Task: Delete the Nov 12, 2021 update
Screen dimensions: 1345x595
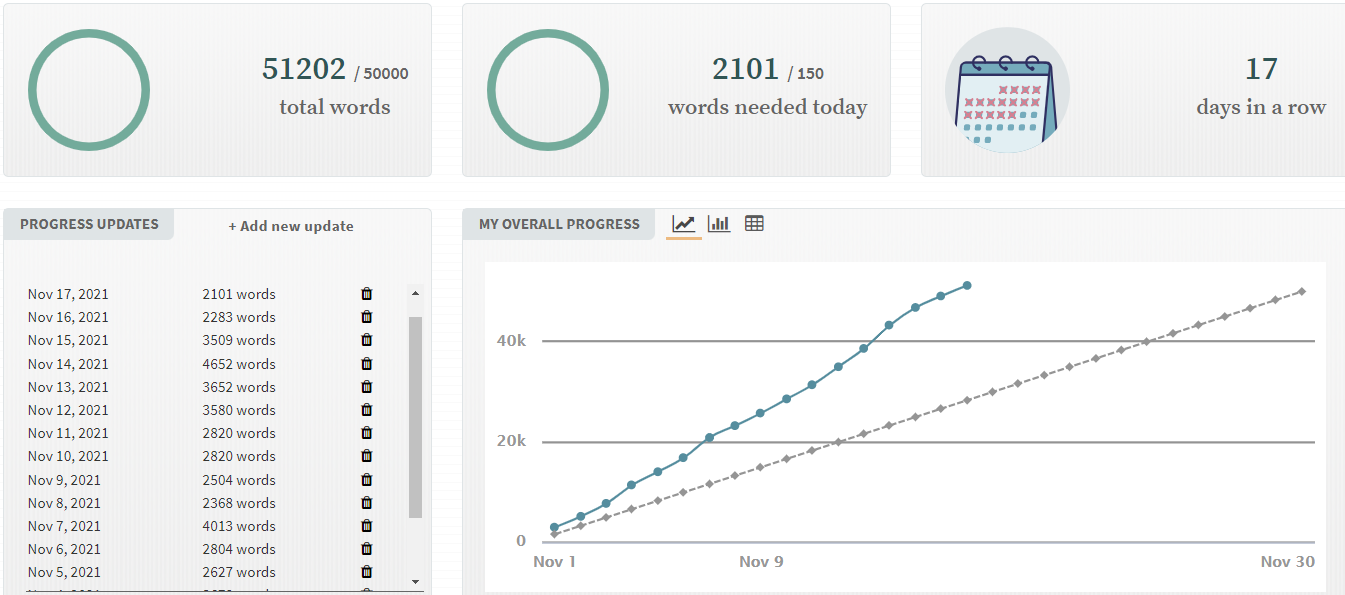Action: click(x=367, y=410)
